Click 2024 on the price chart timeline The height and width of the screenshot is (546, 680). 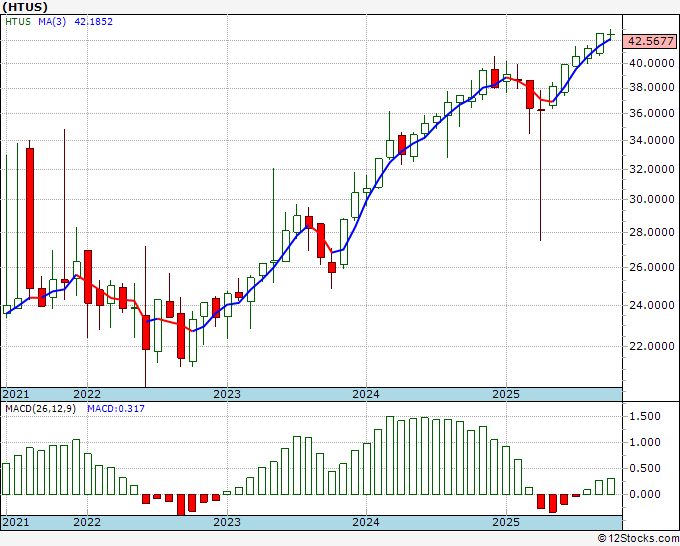click(x=366, y=394)
